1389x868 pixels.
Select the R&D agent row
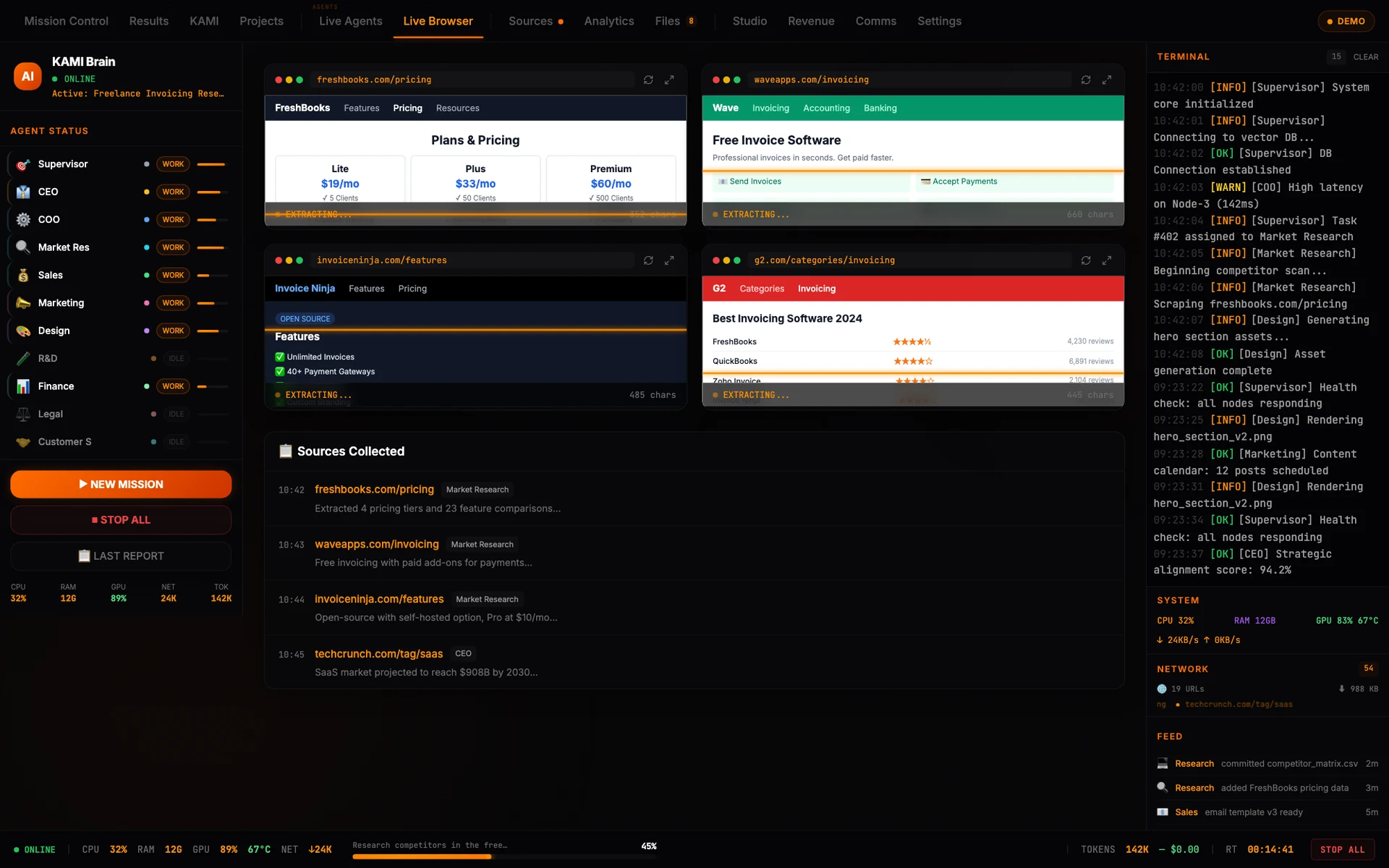click(121, 358)
